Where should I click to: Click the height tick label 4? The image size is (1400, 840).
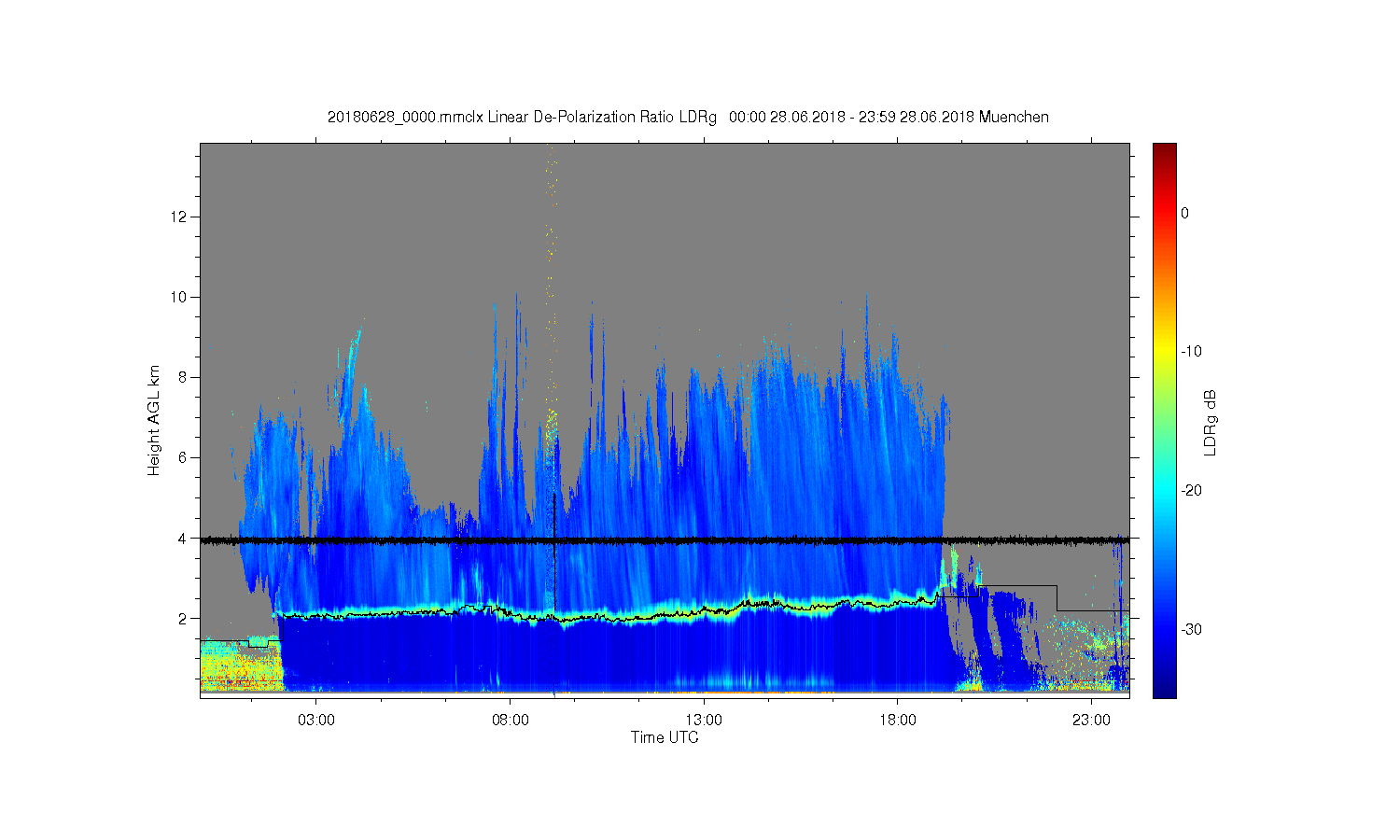(x=183, y=539)
